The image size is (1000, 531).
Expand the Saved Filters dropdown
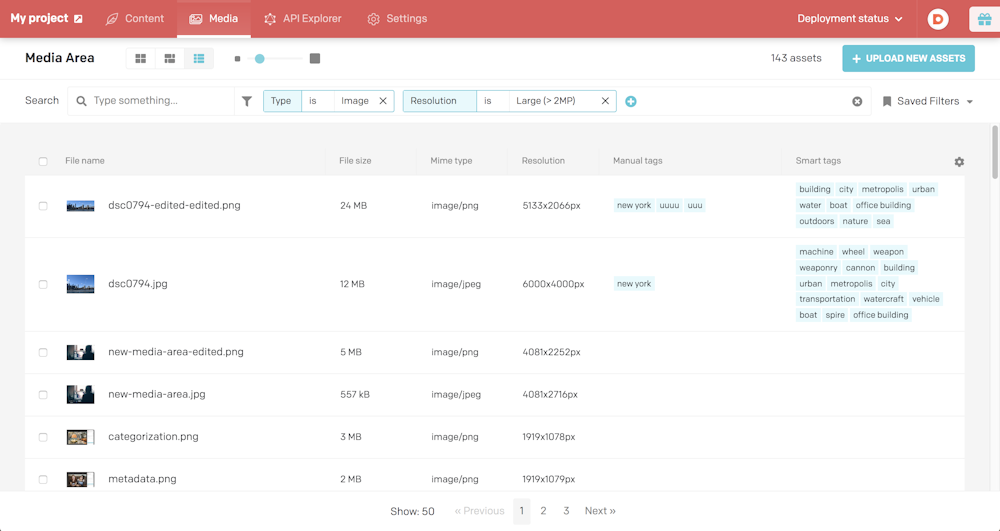point(927,102)
